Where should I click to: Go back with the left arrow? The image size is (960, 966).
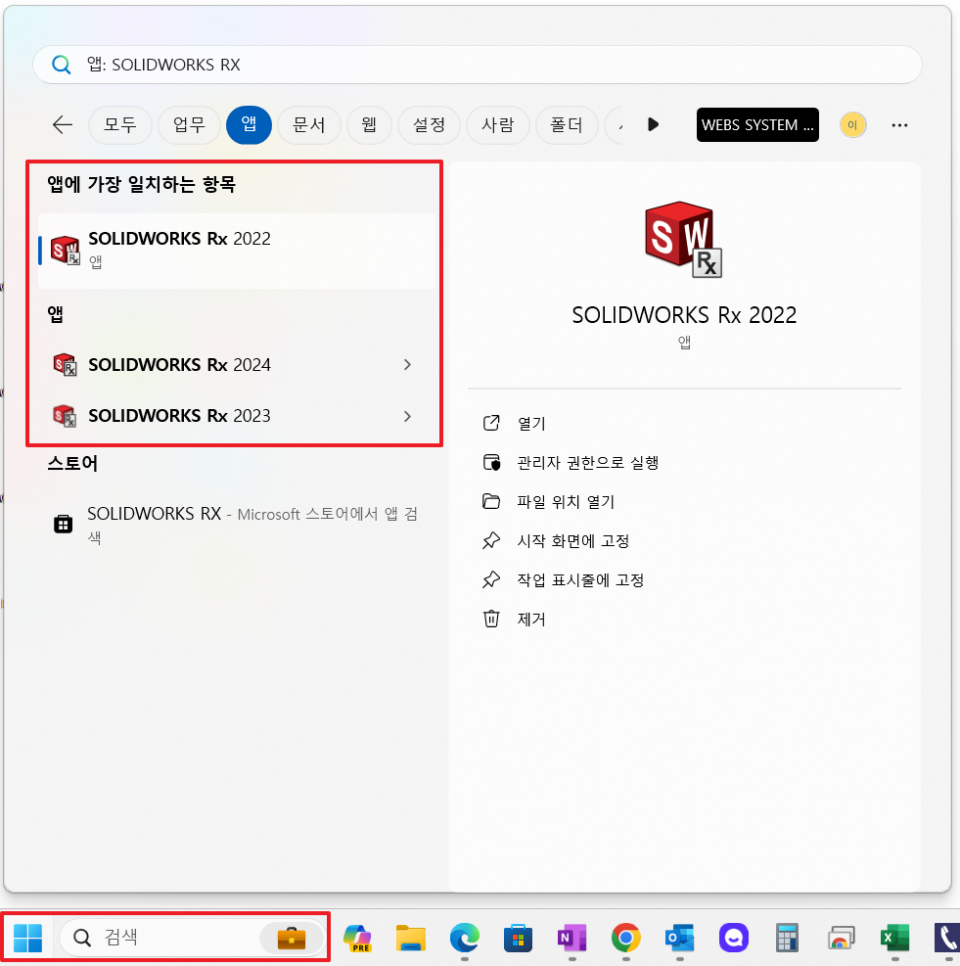(62, 125)
